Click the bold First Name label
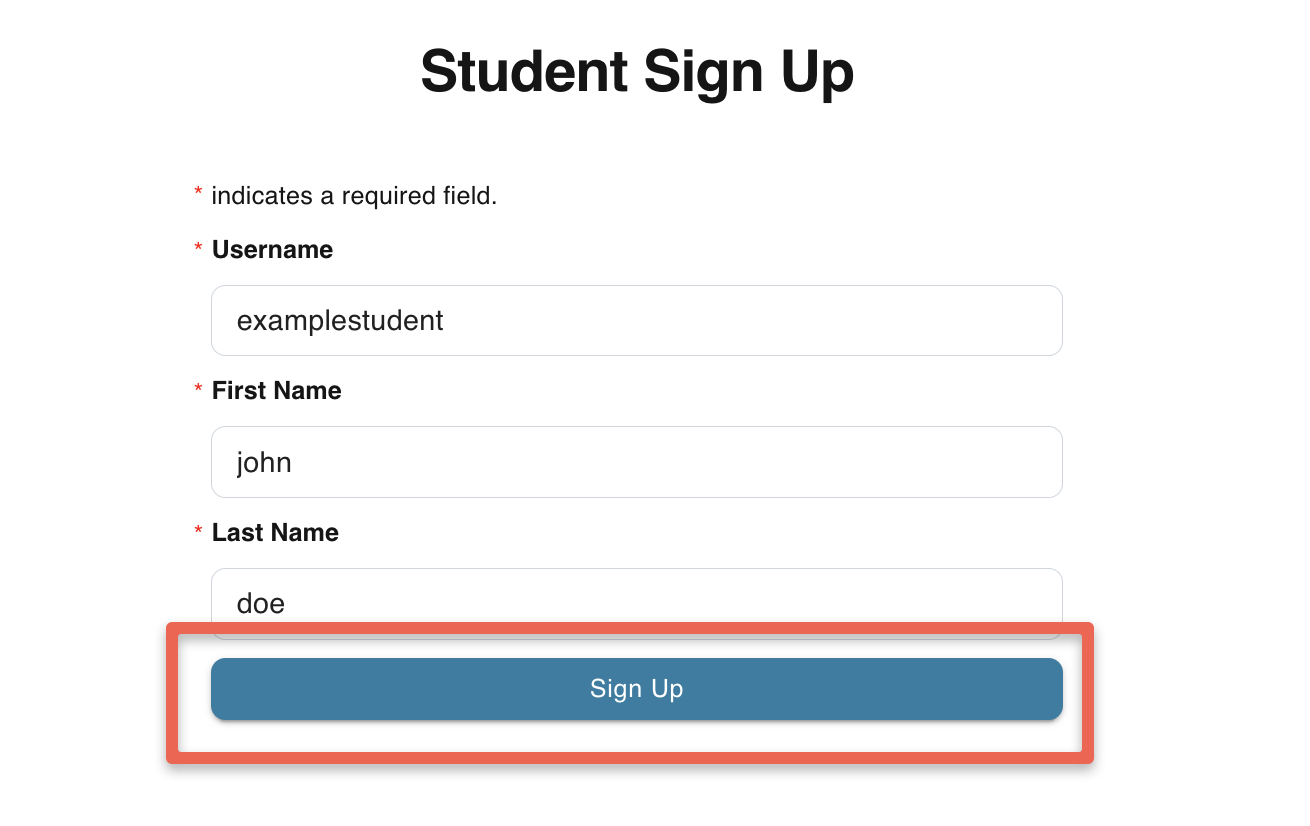The height and width of the screenshot is (826, 1310). click(276, 391)
